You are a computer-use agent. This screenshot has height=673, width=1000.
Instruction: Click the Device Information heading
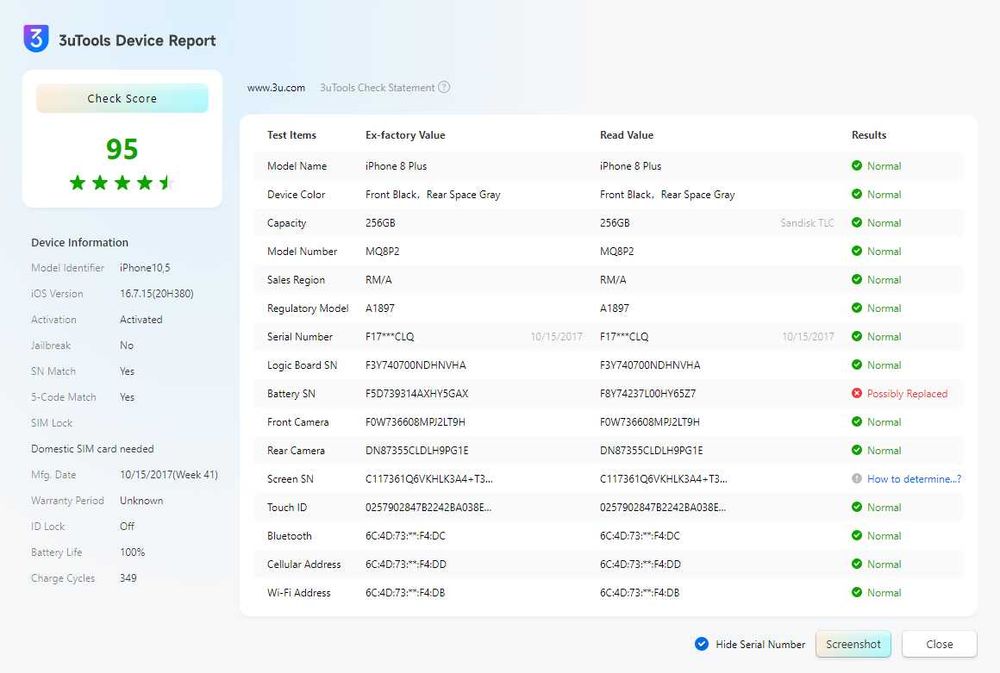point(80,242)
